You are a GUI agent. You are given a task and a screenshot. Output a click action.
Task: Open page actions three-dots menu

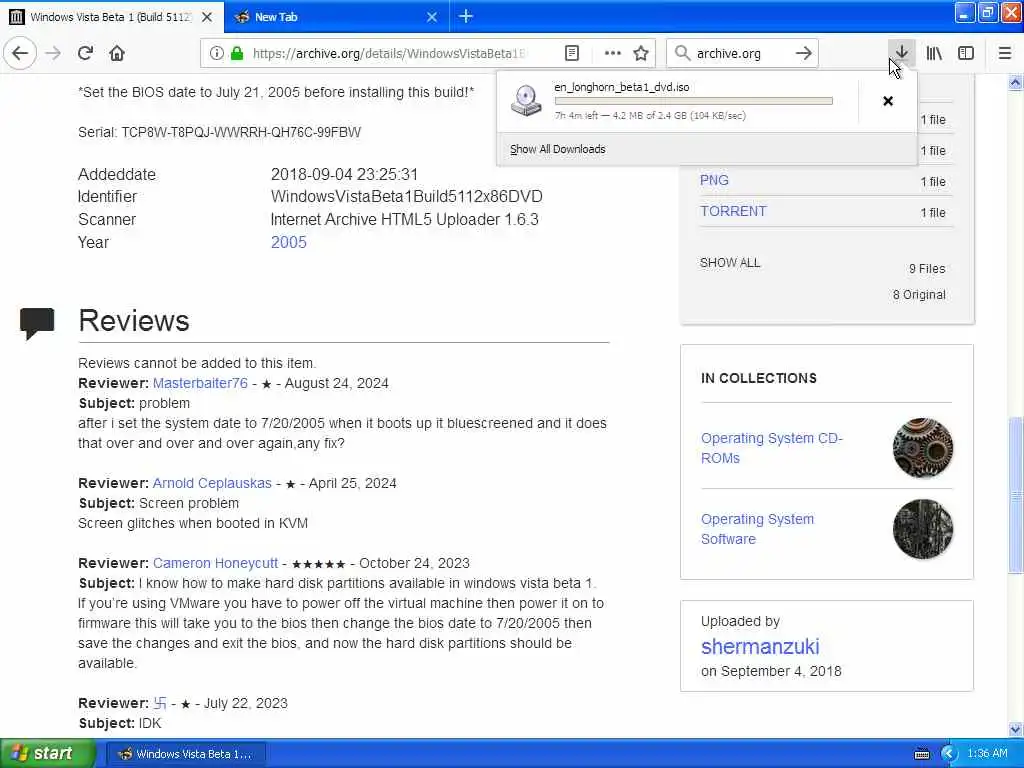(613, 53)
